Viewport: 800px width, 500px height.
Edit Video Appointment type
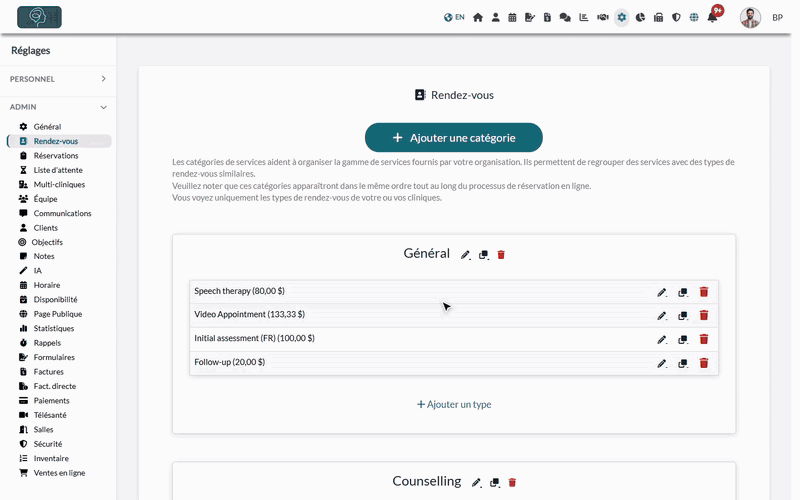pyautogui.click(x=662, y=316)
